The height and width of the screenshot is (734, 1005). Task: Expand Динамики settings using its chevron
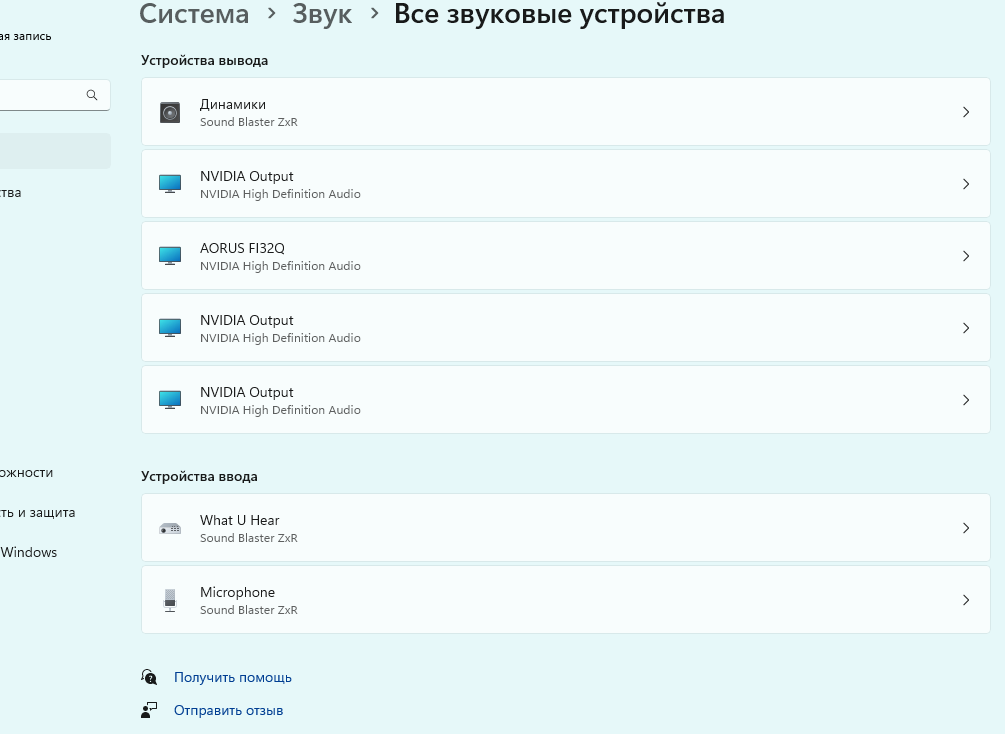[x=966, y=112]
